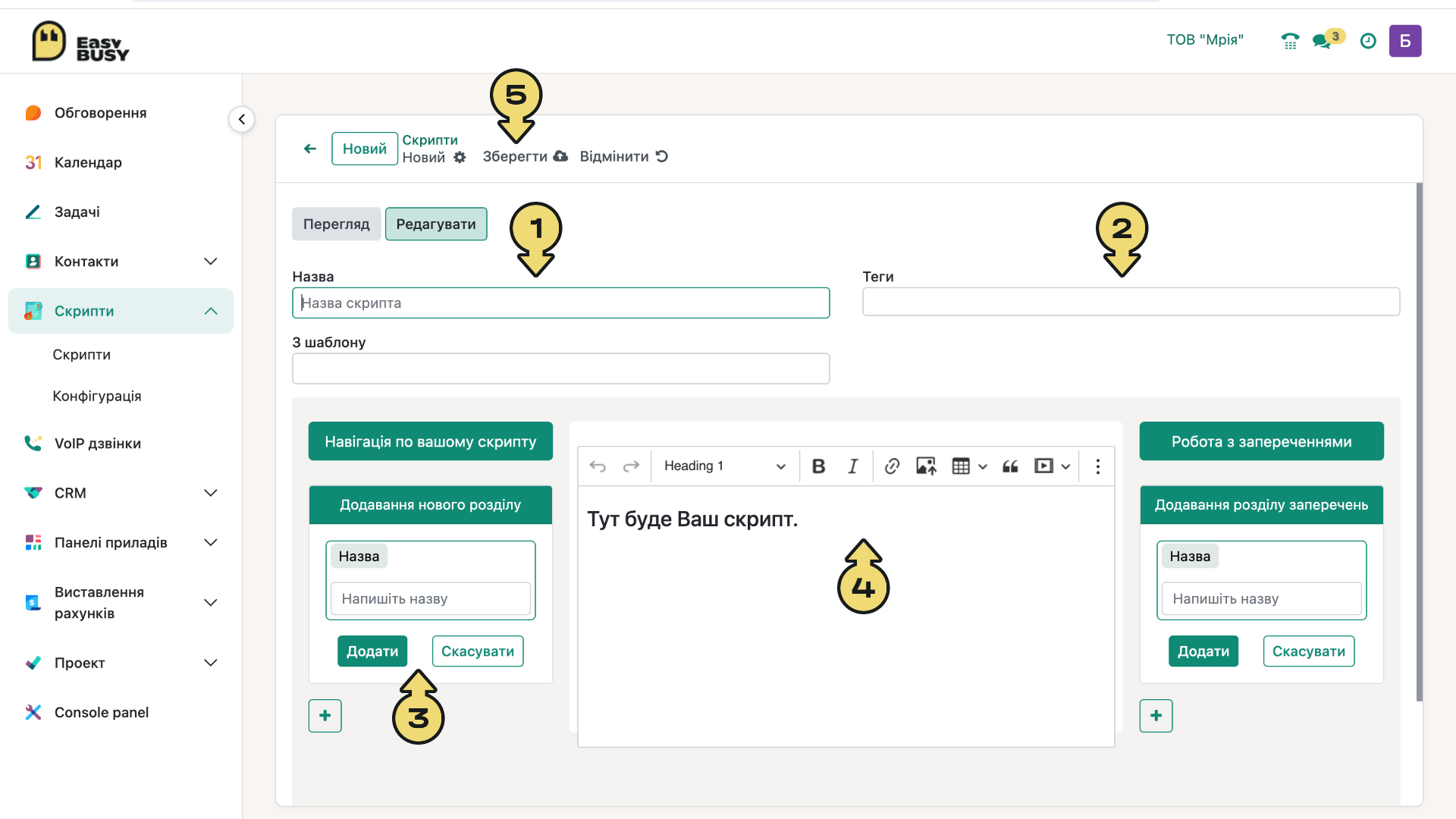Insert a block quote
Image resolution: width=1456 pixels, height=819 pixels.
pyautogui.click(x=1010, y=466)
